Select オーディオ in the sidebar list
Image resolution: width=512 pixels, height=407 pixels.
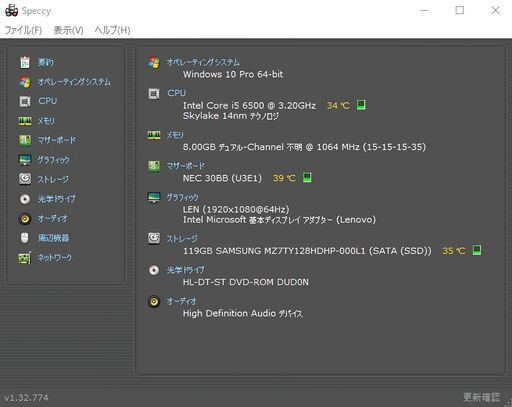coord(53,219)
